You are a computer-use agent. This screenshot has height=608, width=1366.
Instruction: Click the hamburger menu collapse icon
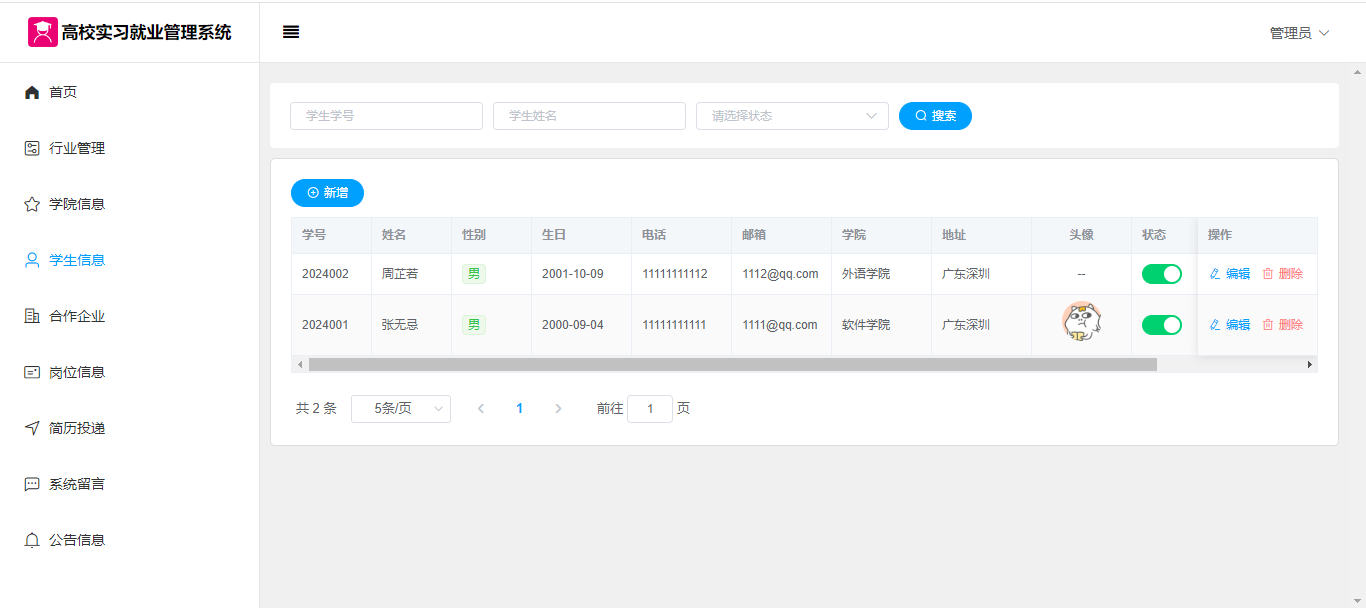click(x=291, y=32)
